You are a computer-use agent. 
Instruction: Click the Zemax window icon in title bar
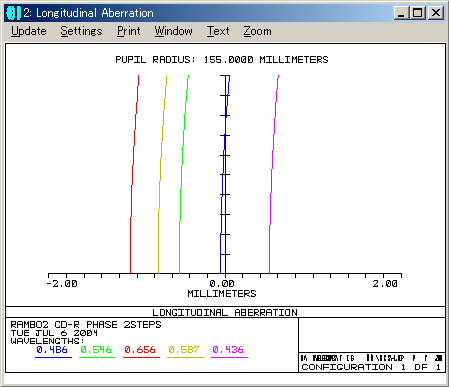[x=13, y=13]
